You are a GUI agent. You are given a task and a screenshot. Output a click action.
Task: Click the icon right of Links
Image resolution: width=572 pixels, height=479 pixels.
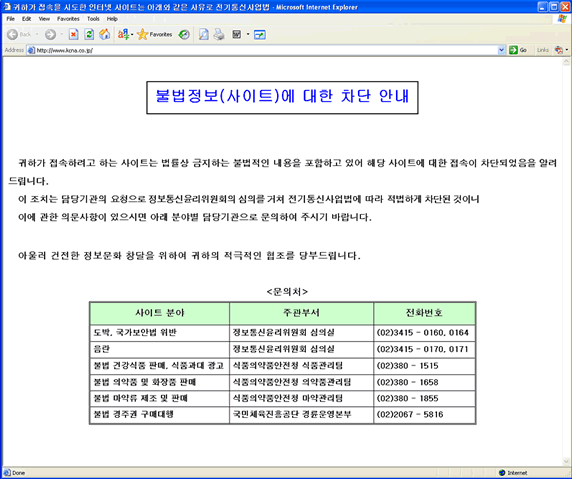(559, 50)
